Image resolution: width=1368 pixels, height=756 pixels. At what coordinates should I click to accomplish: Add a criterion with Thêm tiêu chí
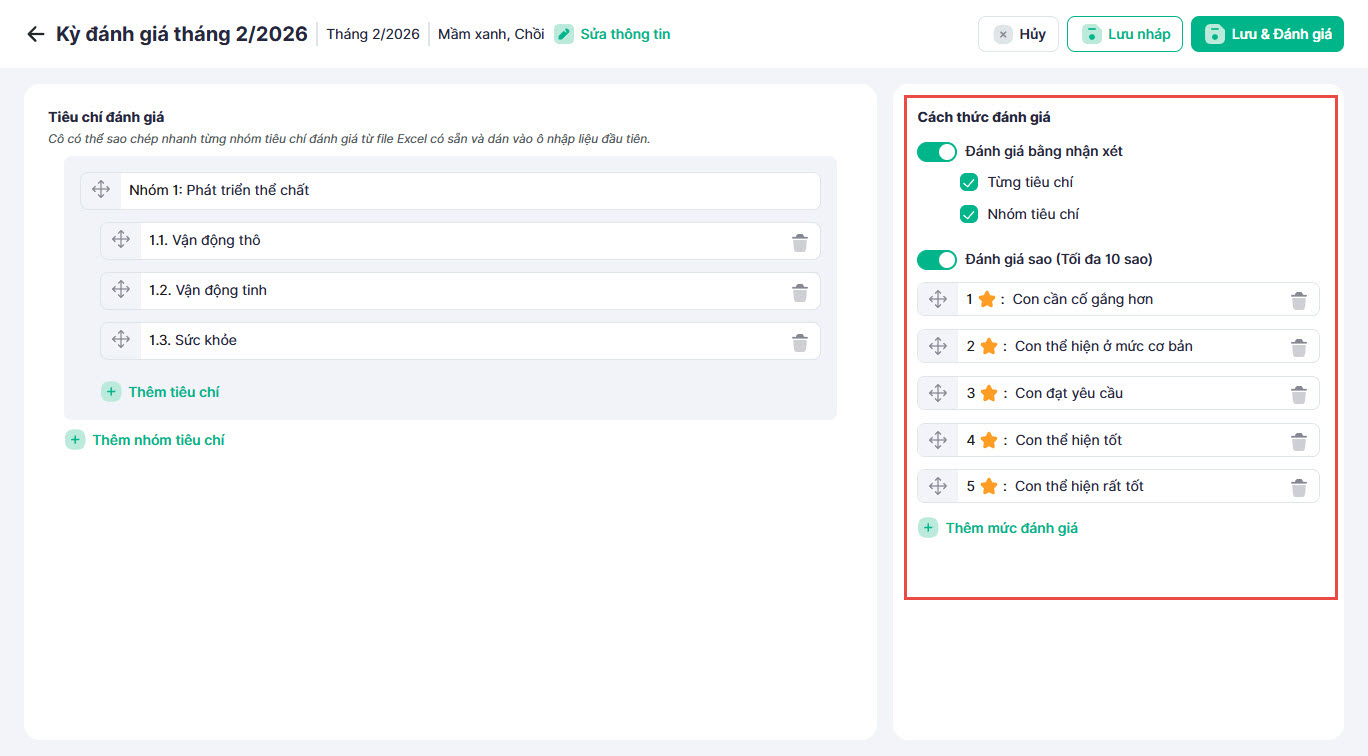[x=161, y=392]
